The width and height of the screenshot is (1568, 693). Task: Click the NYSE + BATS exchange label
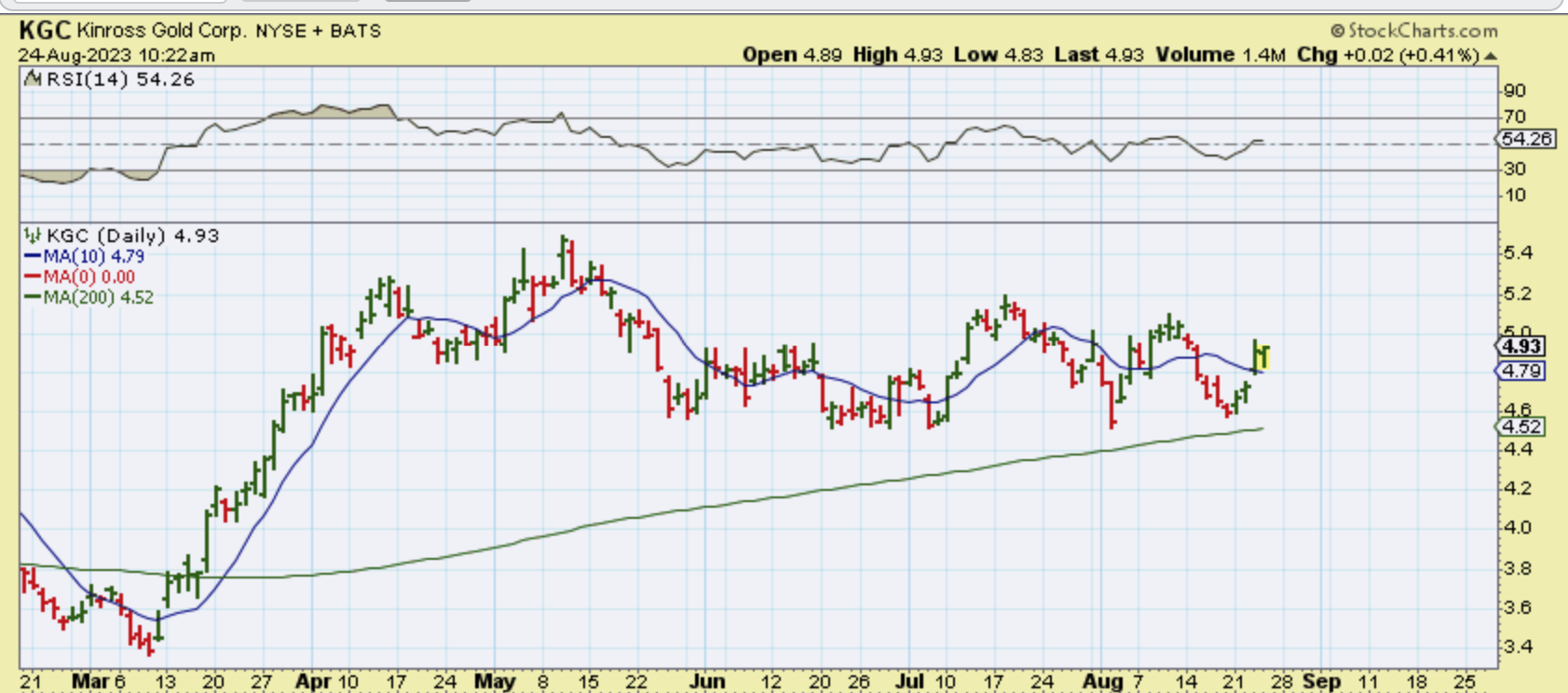319,31
